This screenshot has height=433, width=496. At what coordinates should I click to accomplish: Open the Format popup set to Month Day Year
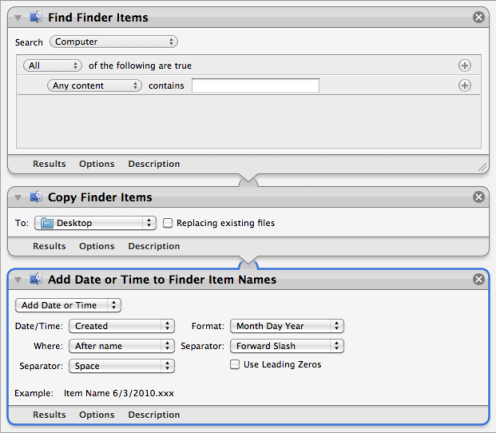(287, 326)
